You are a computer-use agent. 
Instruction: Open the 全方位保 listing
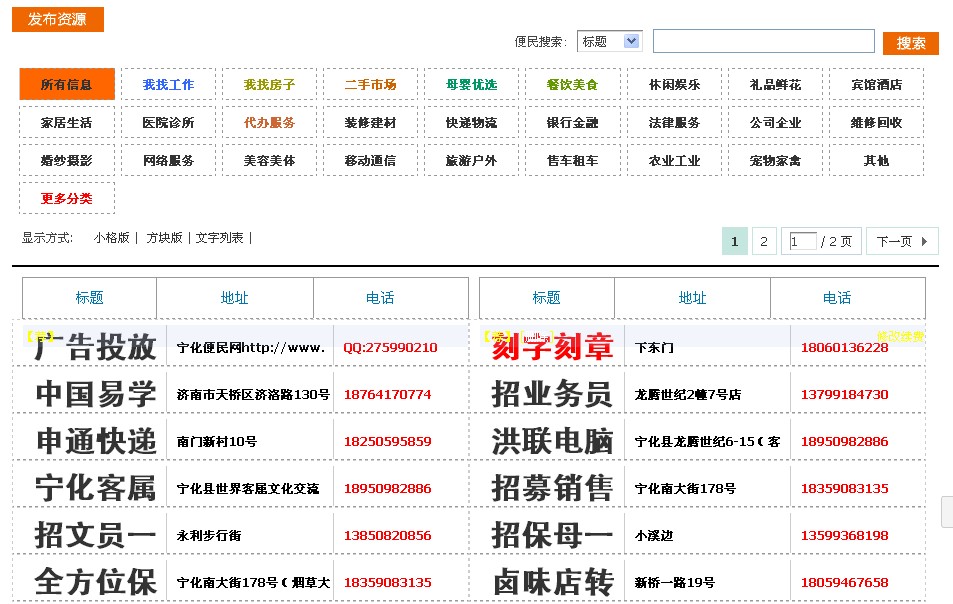[95, 582]
